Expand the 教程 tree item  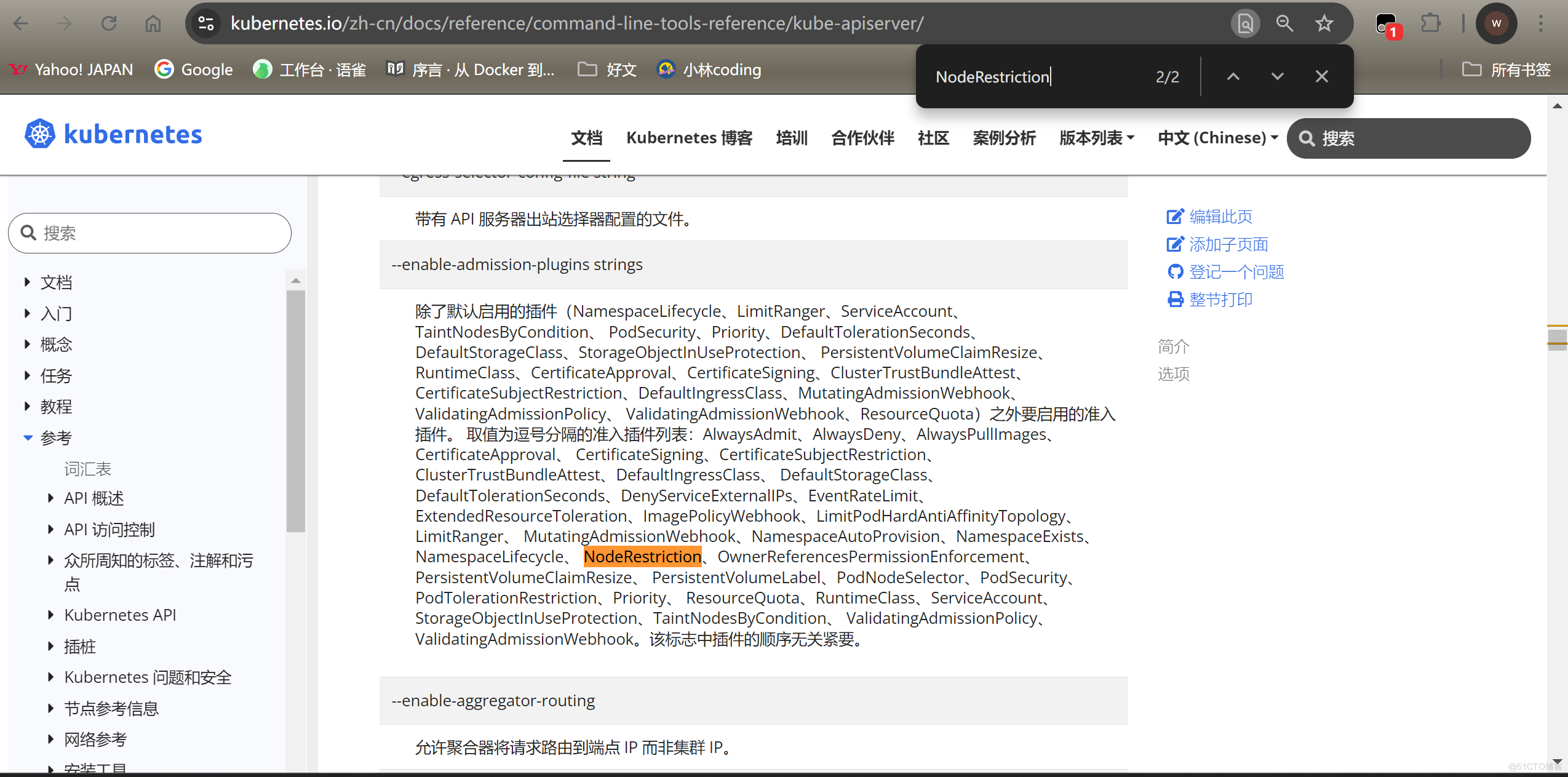(x=27, y=406)
